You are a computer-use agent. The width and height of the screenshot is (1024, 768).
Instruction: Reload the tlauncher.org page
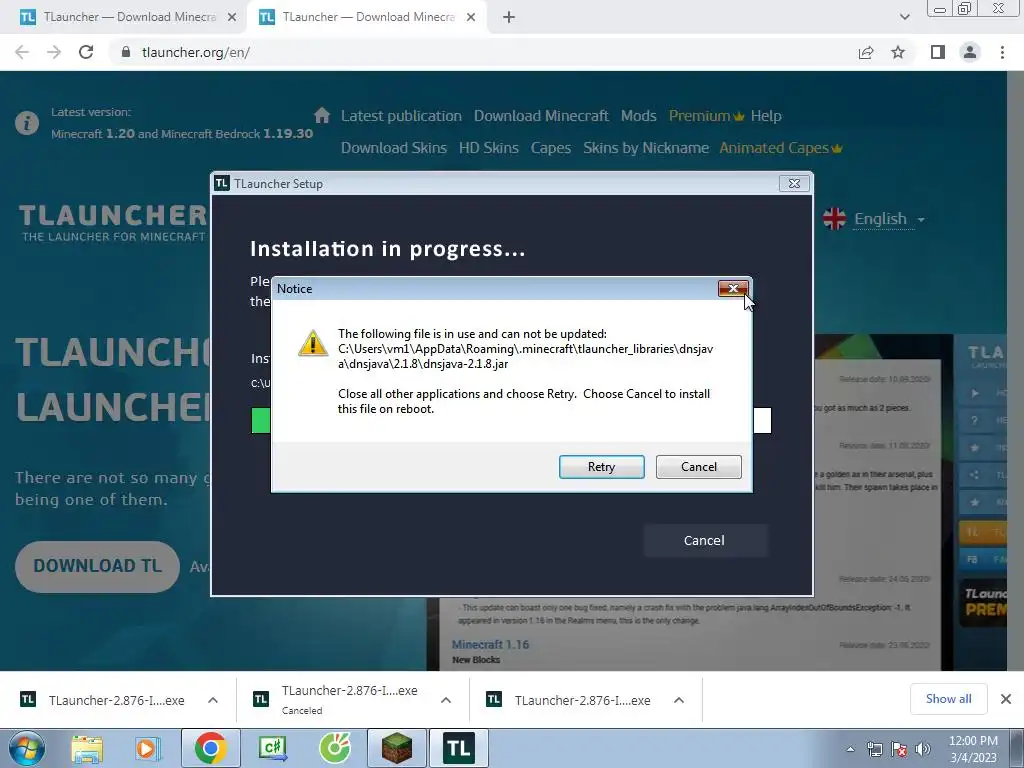click(x=86, y=52)
